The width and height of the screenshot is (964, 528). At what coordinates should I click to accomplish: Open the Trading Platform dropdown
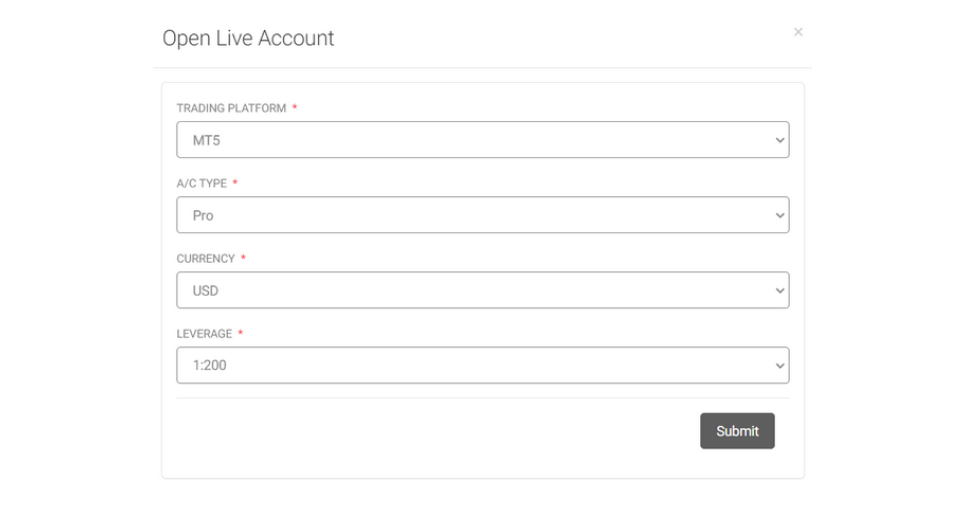click(x=482, y=140)
